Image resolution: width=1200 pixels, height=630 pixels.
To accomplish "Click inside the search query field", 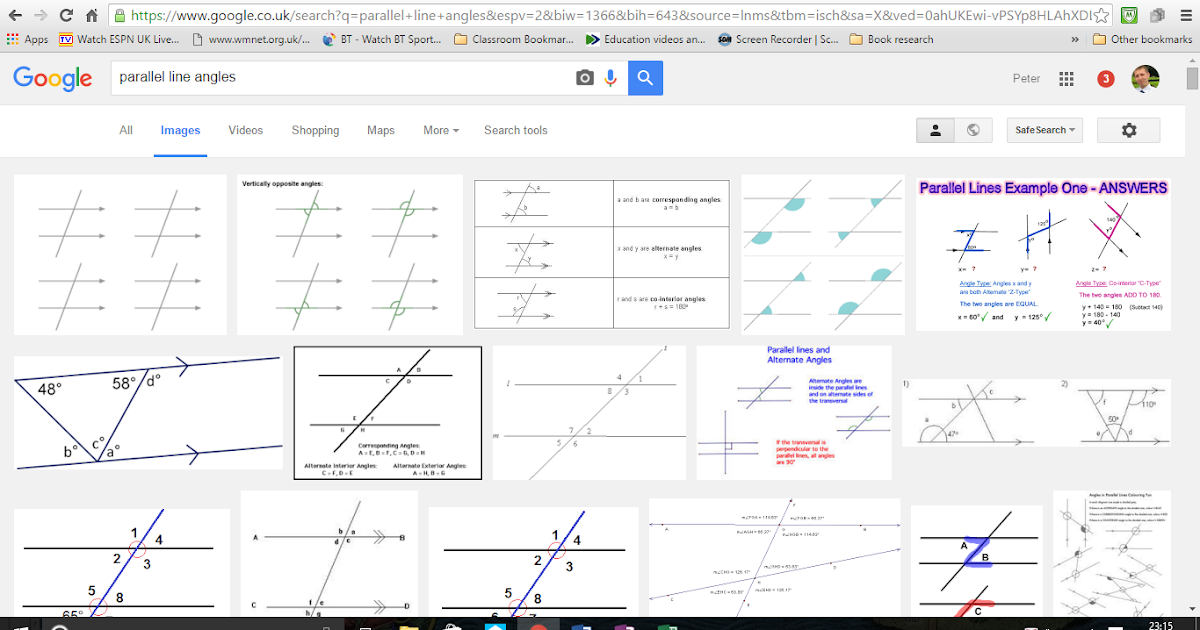I will point(300,76).
